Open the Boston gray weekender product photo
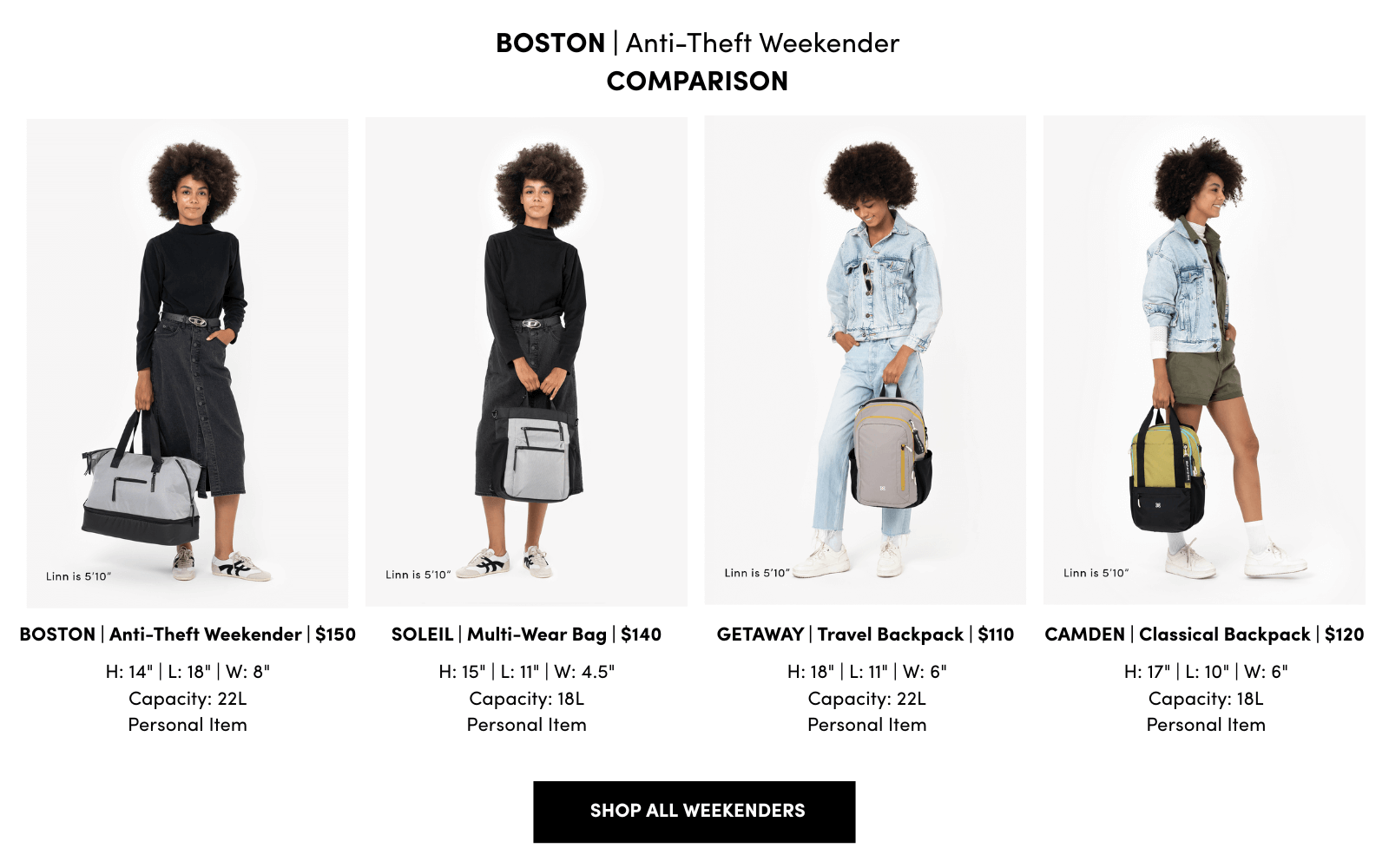The width and height of the screenshot is (1389, 868). 188,363
